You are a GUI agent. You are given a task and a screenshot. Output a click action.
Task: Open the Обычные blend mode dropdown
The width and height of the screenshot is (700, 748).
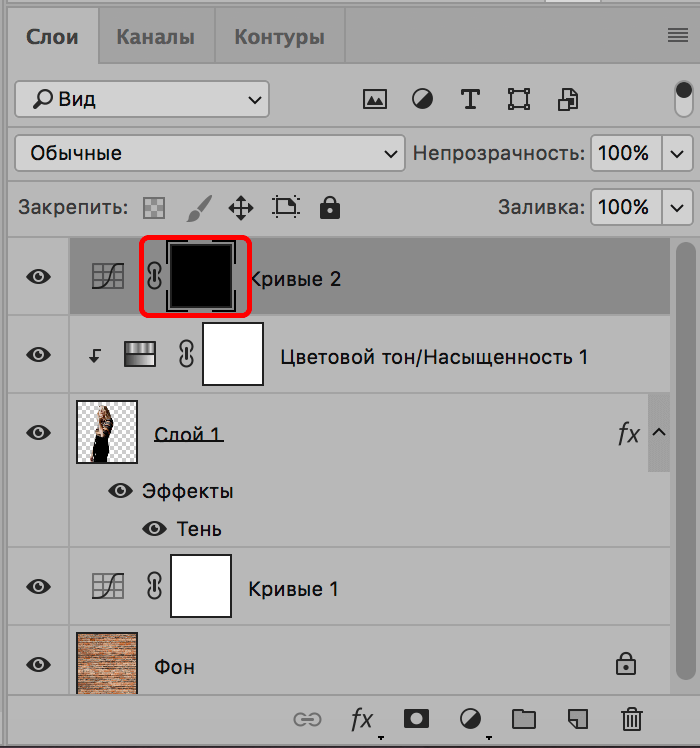pyautogui.click(x=210, y=153)
